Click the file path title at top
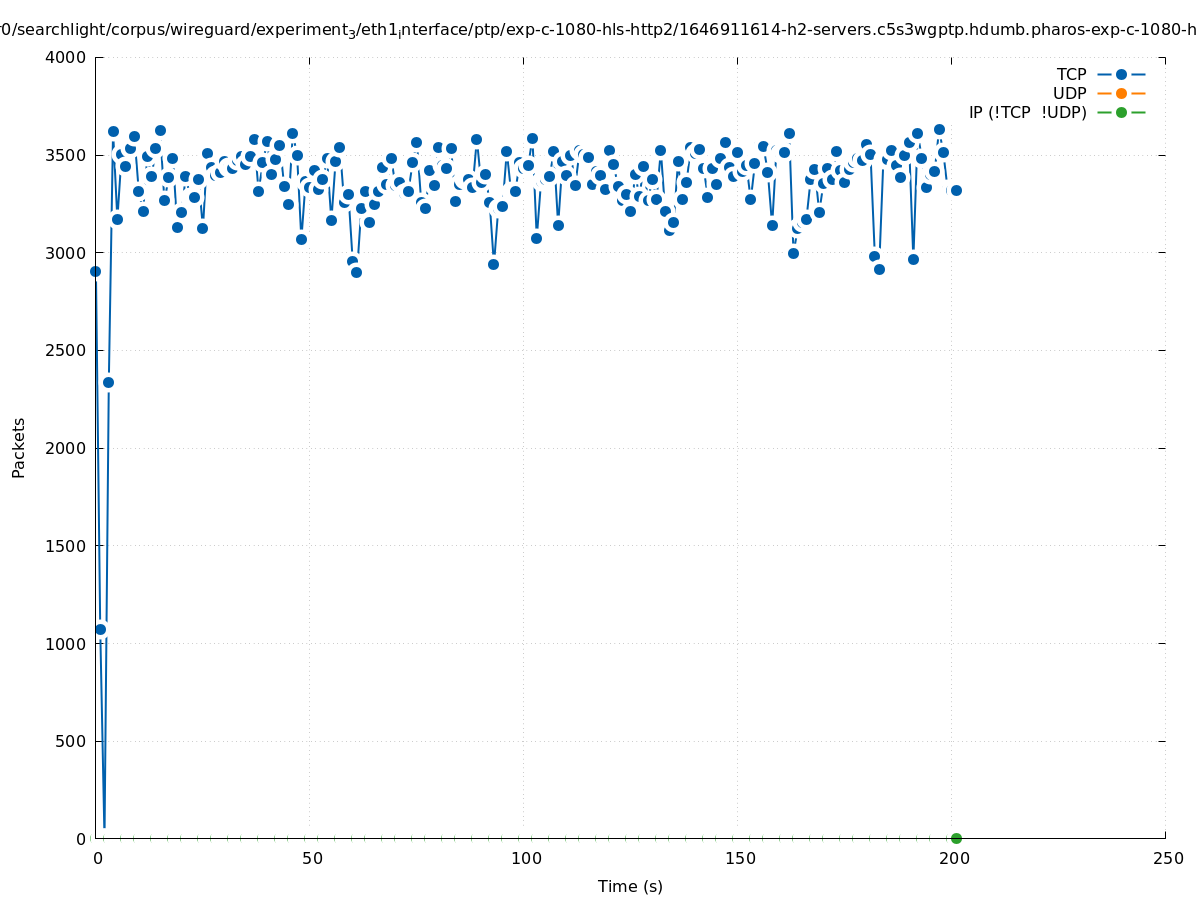Screen dimensions: 1197x900 click(x=598, y=30)
